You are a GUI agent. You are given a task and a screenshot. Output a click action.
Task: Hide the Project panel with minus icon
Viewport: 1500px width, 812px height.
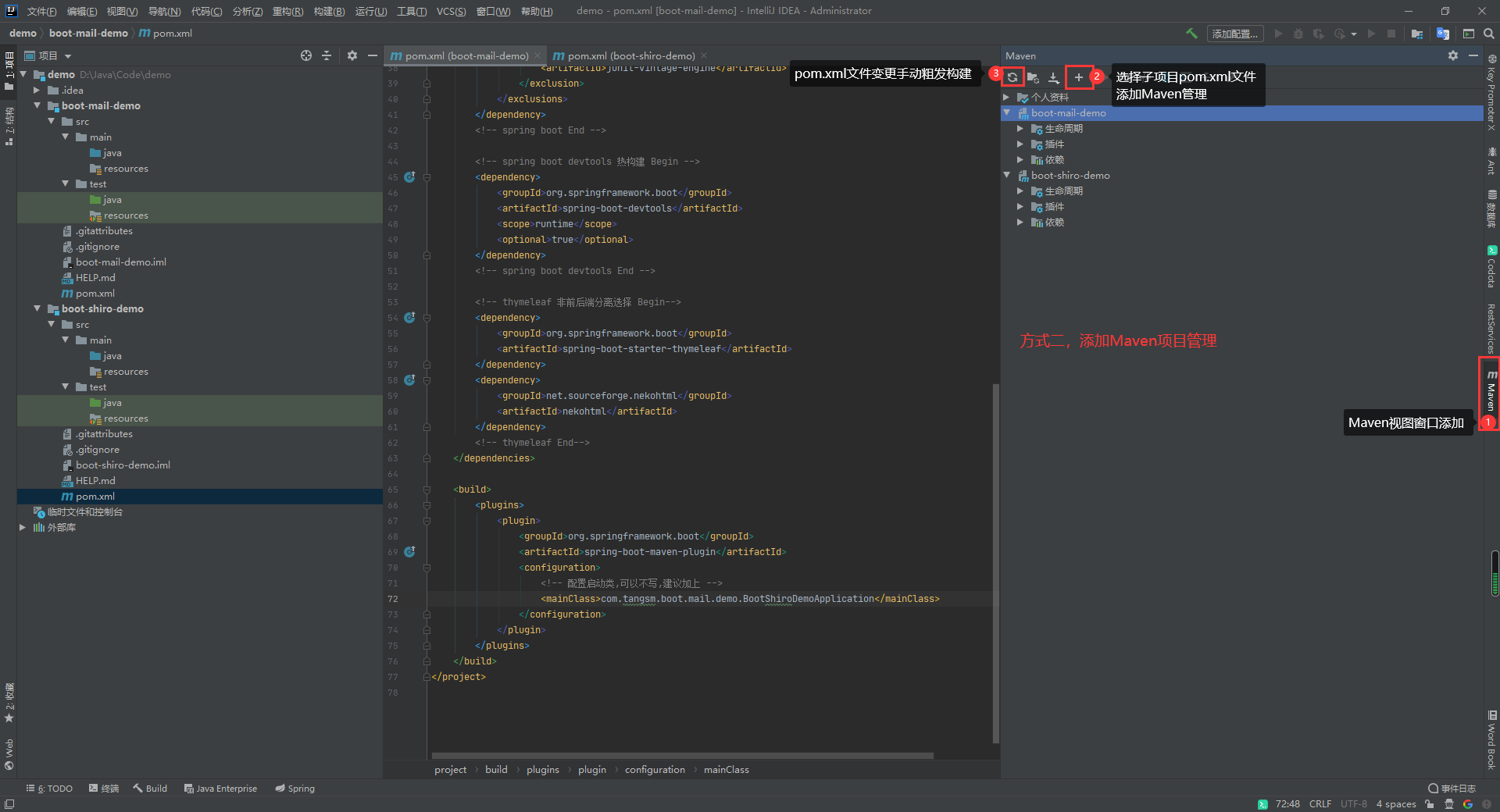373,55
